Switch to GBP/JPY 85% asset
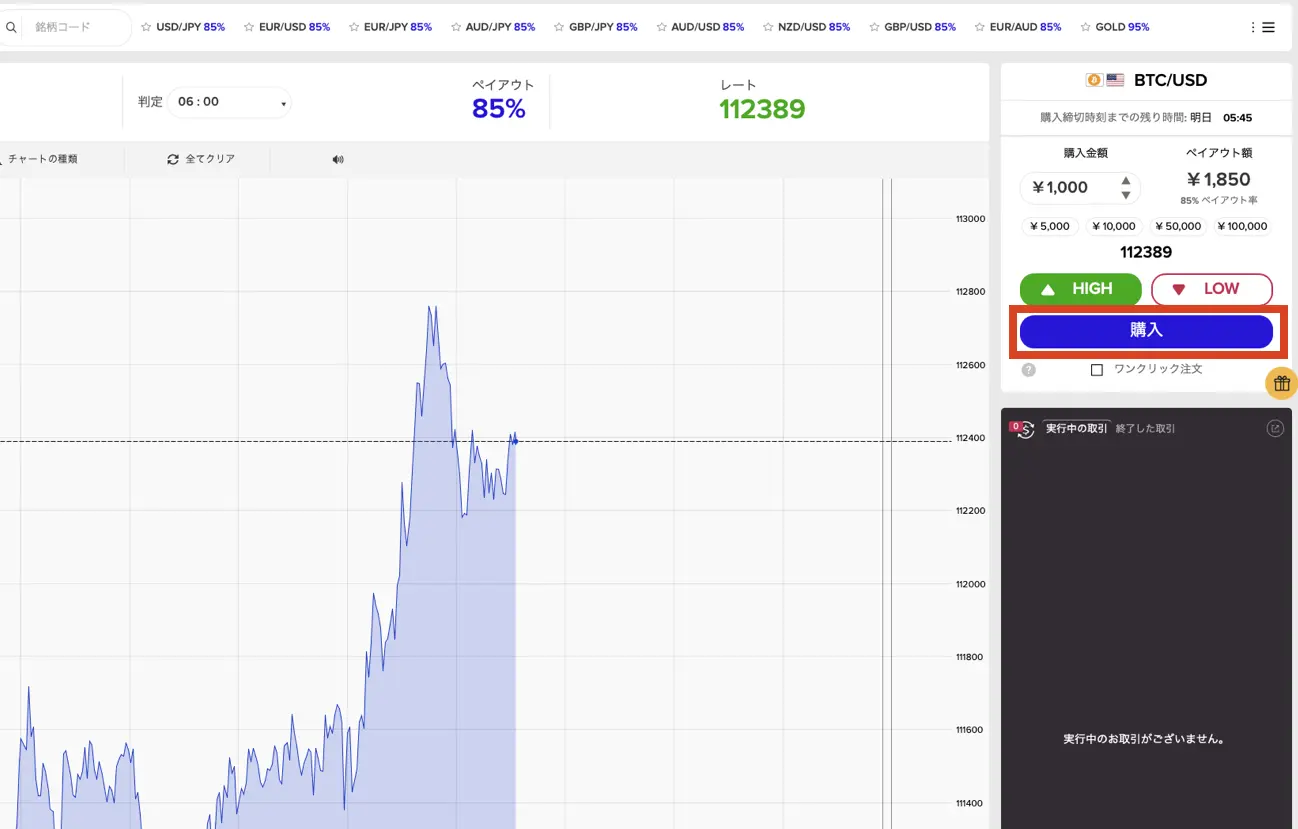The image size is (1298, 829). click(x=603, y=27)
